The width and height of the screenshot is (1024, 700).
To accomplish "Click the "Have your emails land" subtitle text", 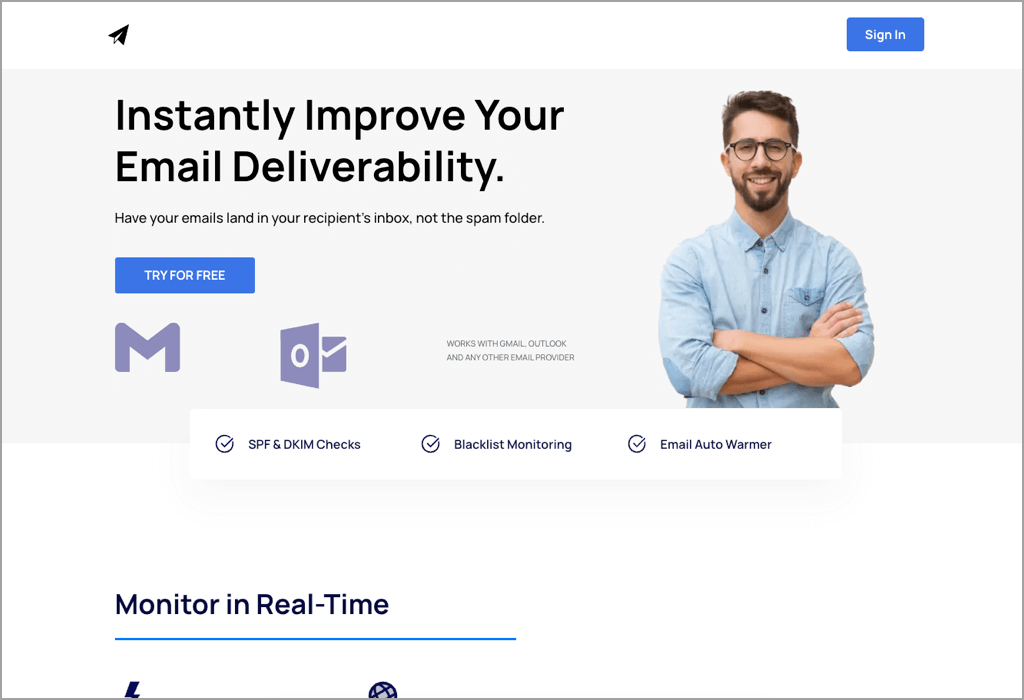I will coord(330,218).
